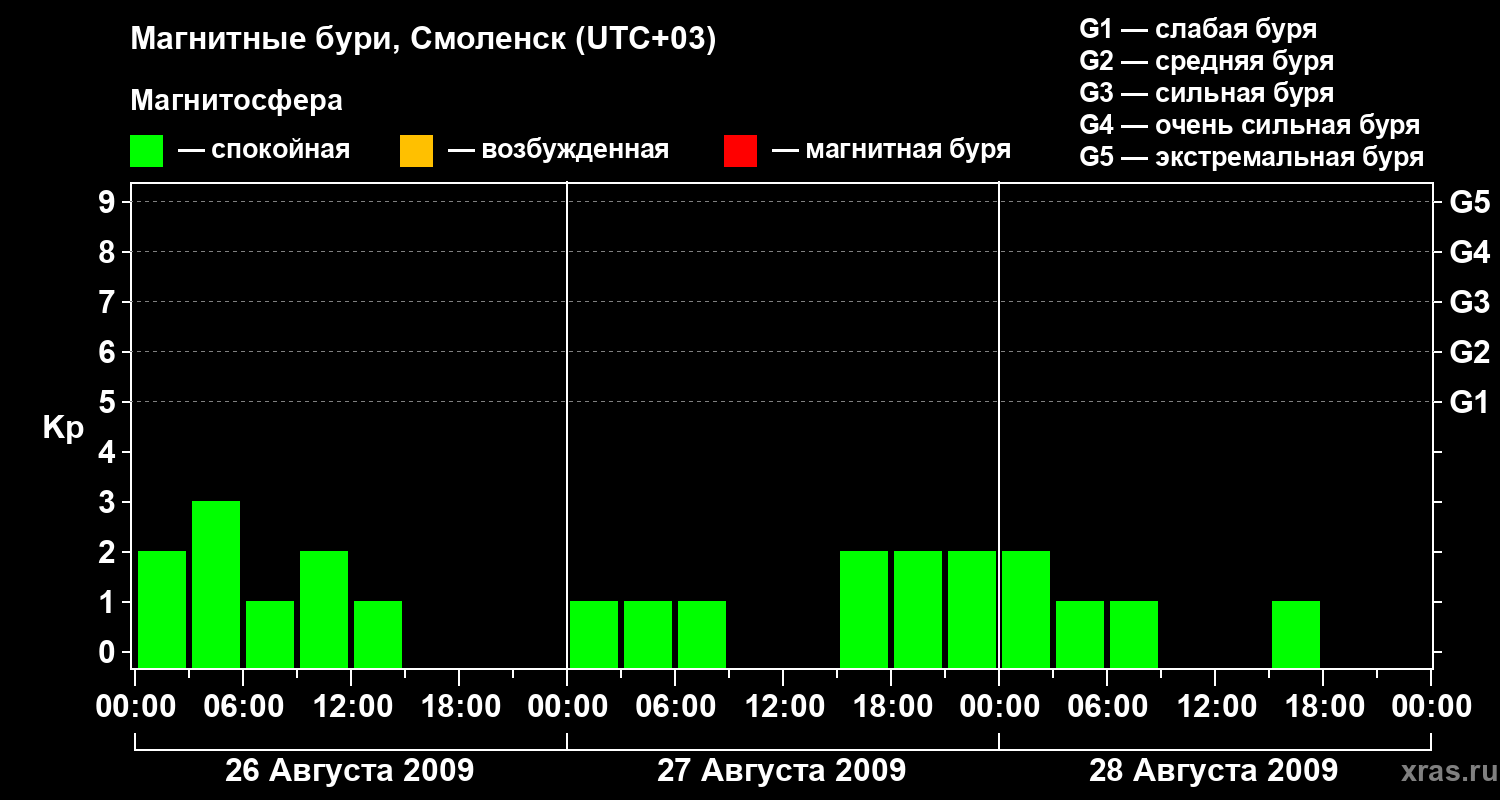
Task: Click the orange 'возбужденная' legend swatch
Action: 416,151
